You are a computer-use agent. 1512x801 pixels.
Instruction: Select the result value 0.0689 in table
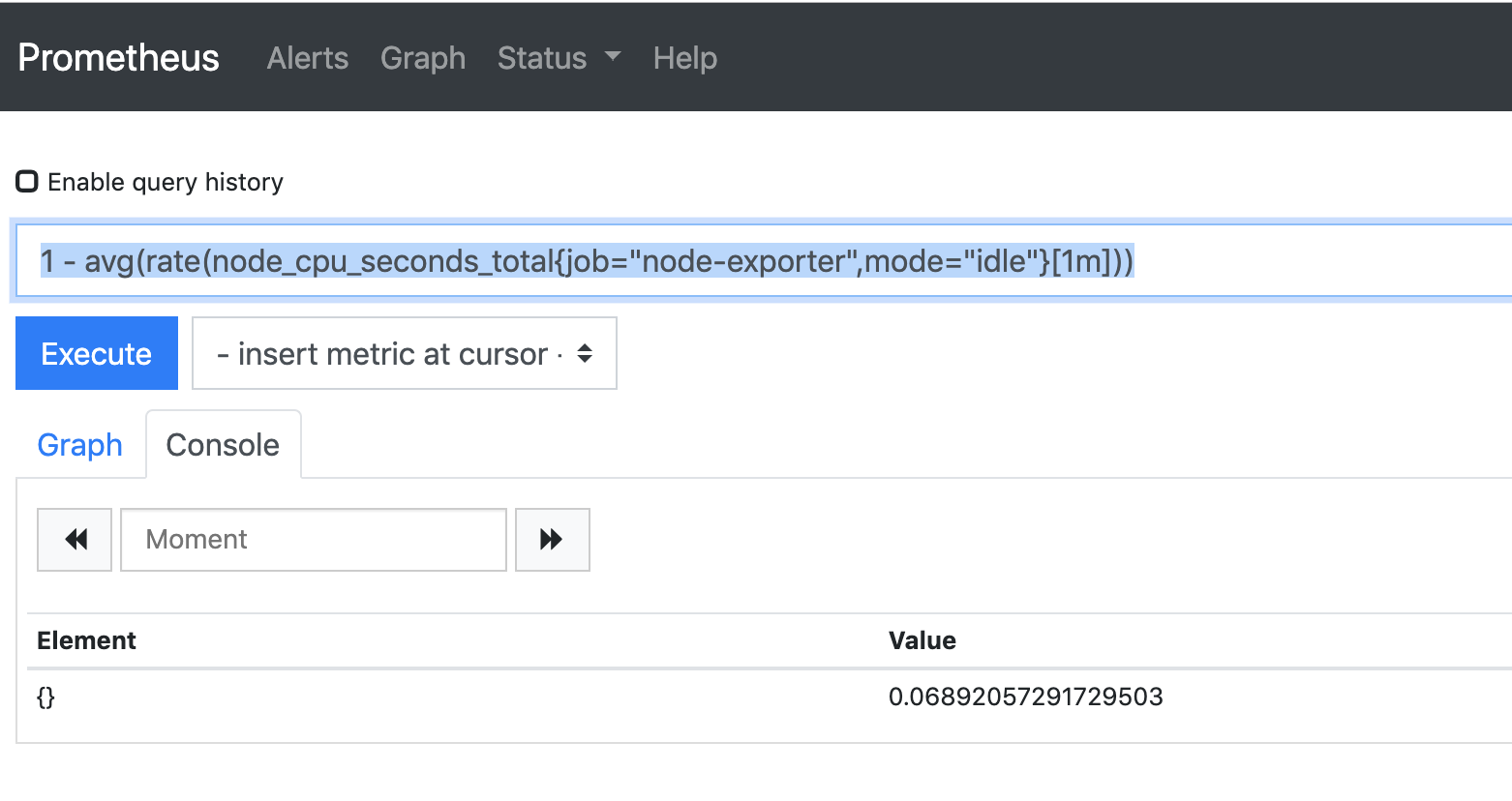(x=1025, y=697)
